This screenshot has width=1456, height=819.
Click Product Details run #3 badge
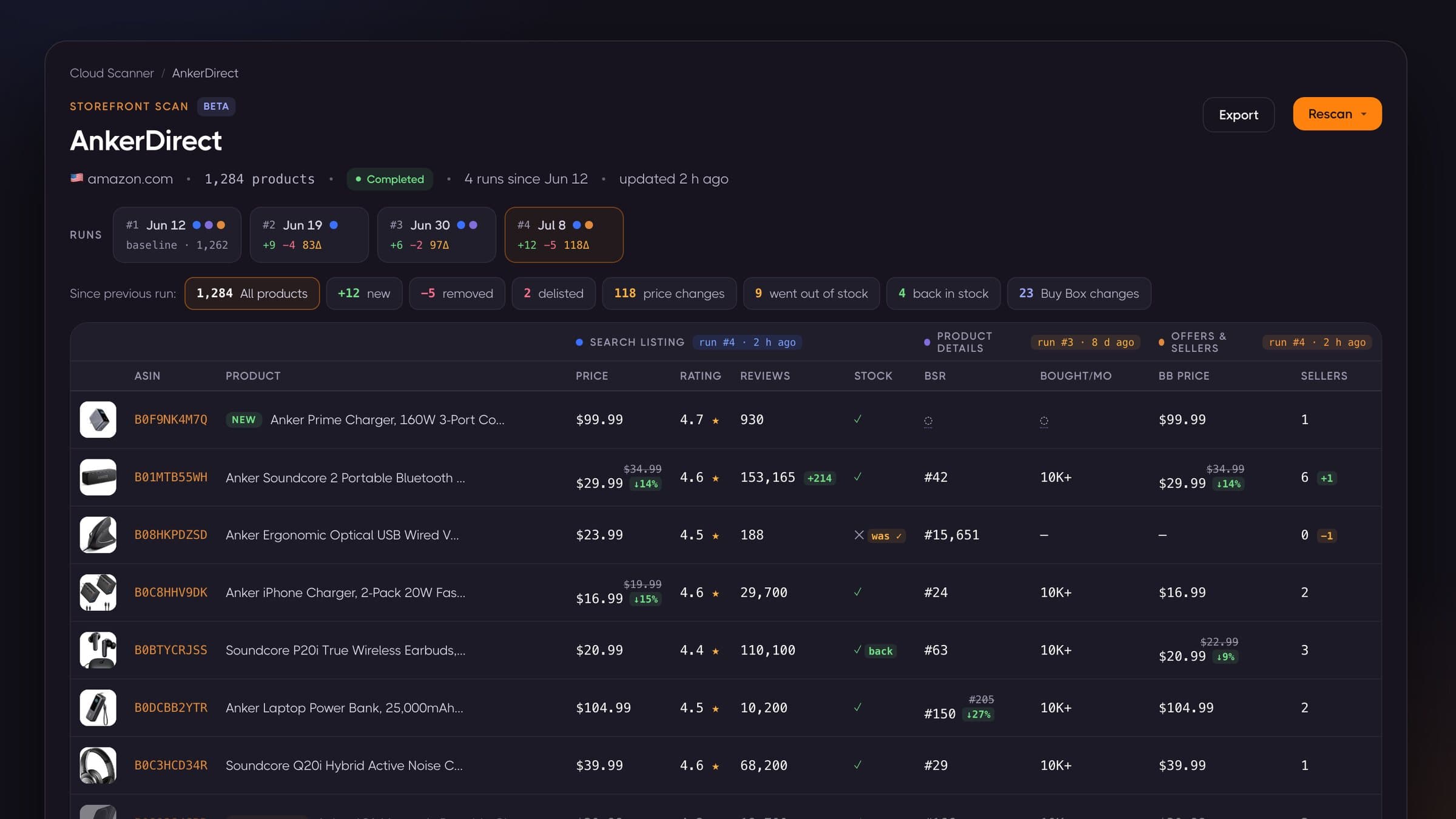coord(1085,342)
